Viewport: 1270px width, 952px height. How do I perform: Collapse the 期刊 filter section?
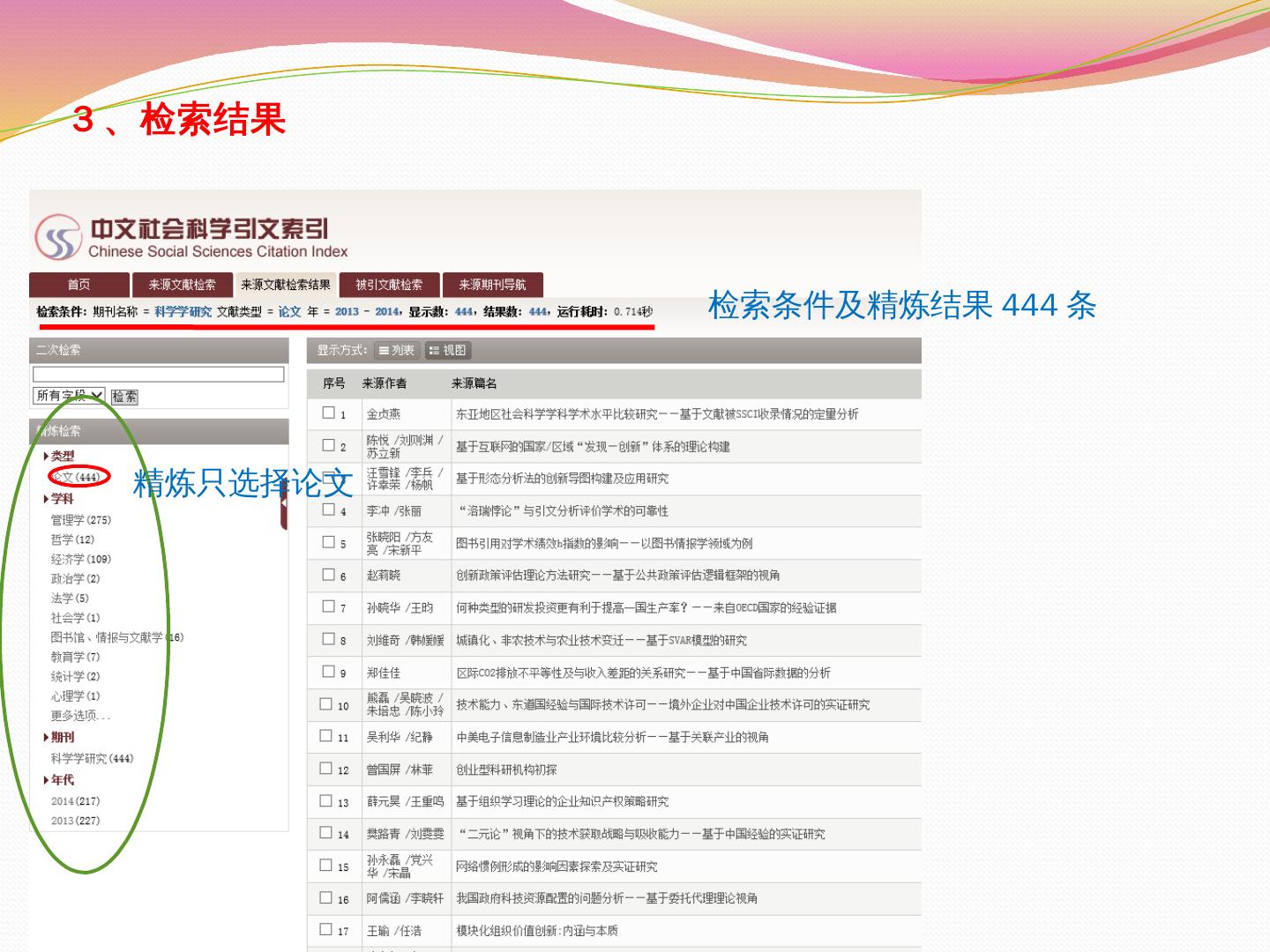pyautogui.click(x=59, y=737)
